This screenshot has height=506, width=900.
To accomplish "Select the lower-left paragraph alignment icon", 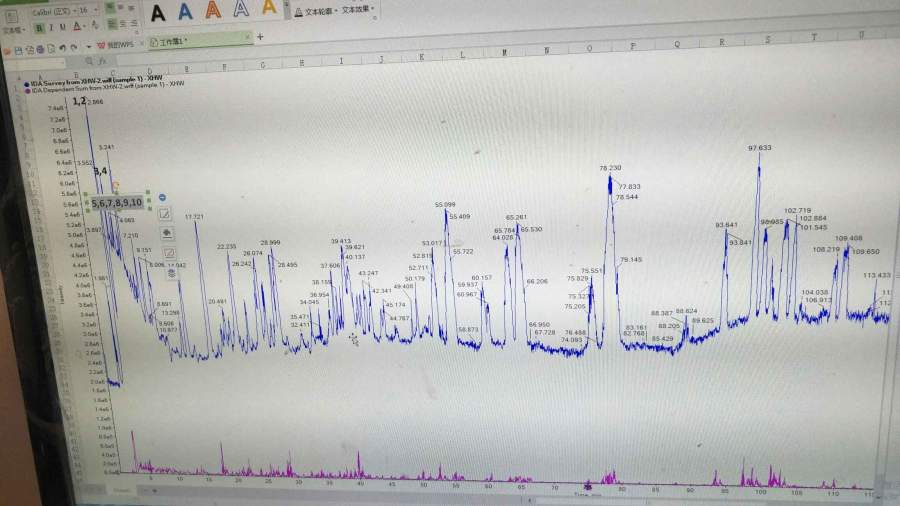I will [x=112, y=24].
